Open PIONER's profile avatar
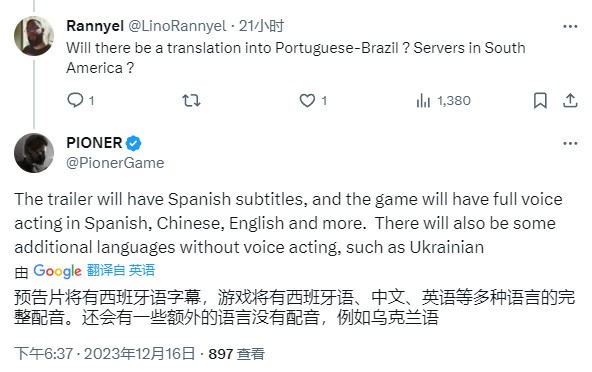The width and height of the screenshot is (592, 372). click(x=34, y=153)
